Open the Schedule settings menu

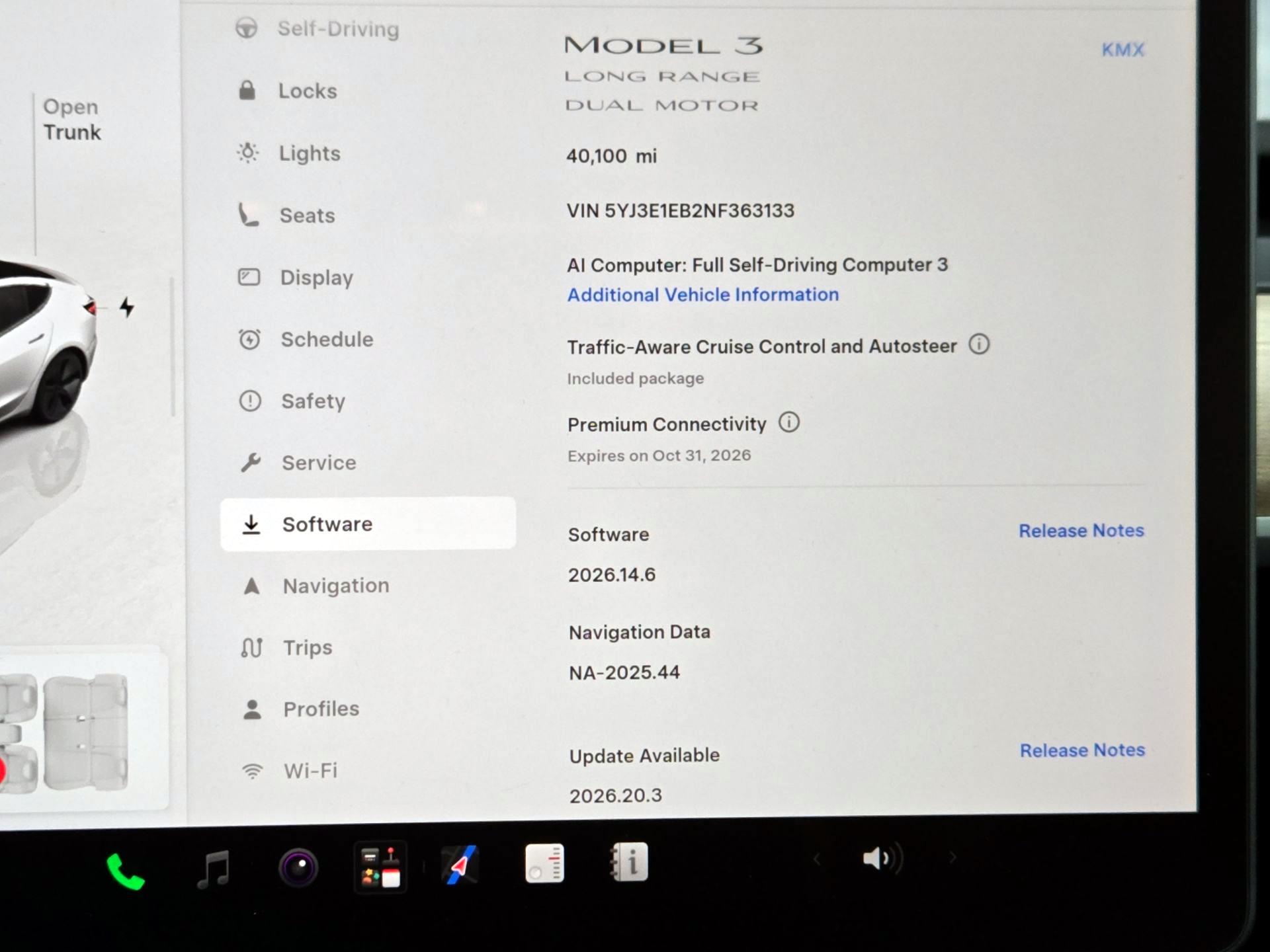pos(306,339)
